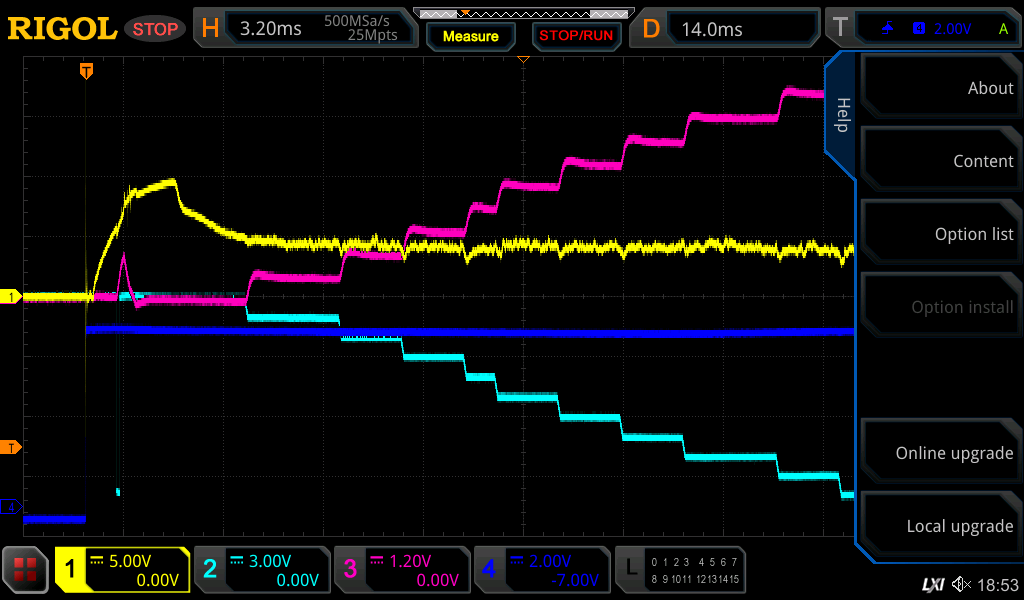Open the function navigation grid icon

pyautogui.click(x=26, y=570)
